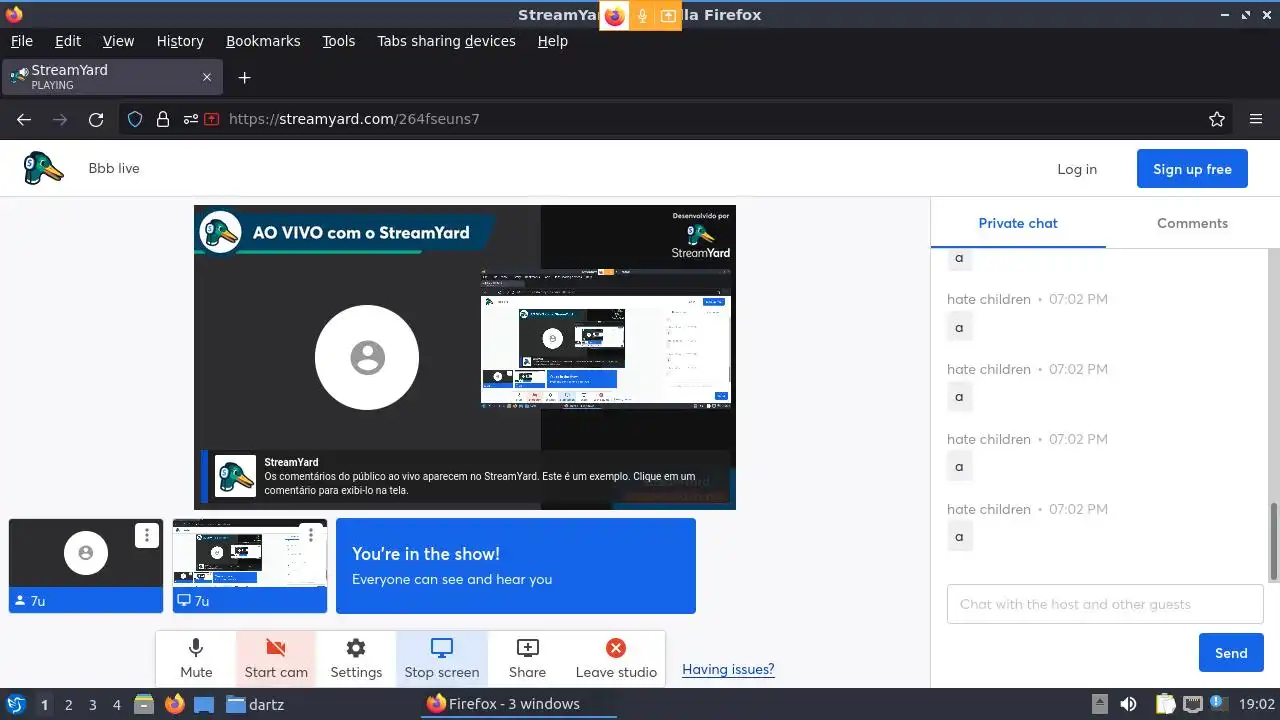Open the taskbar start menu
The image size is (1280, 720).
15,704
